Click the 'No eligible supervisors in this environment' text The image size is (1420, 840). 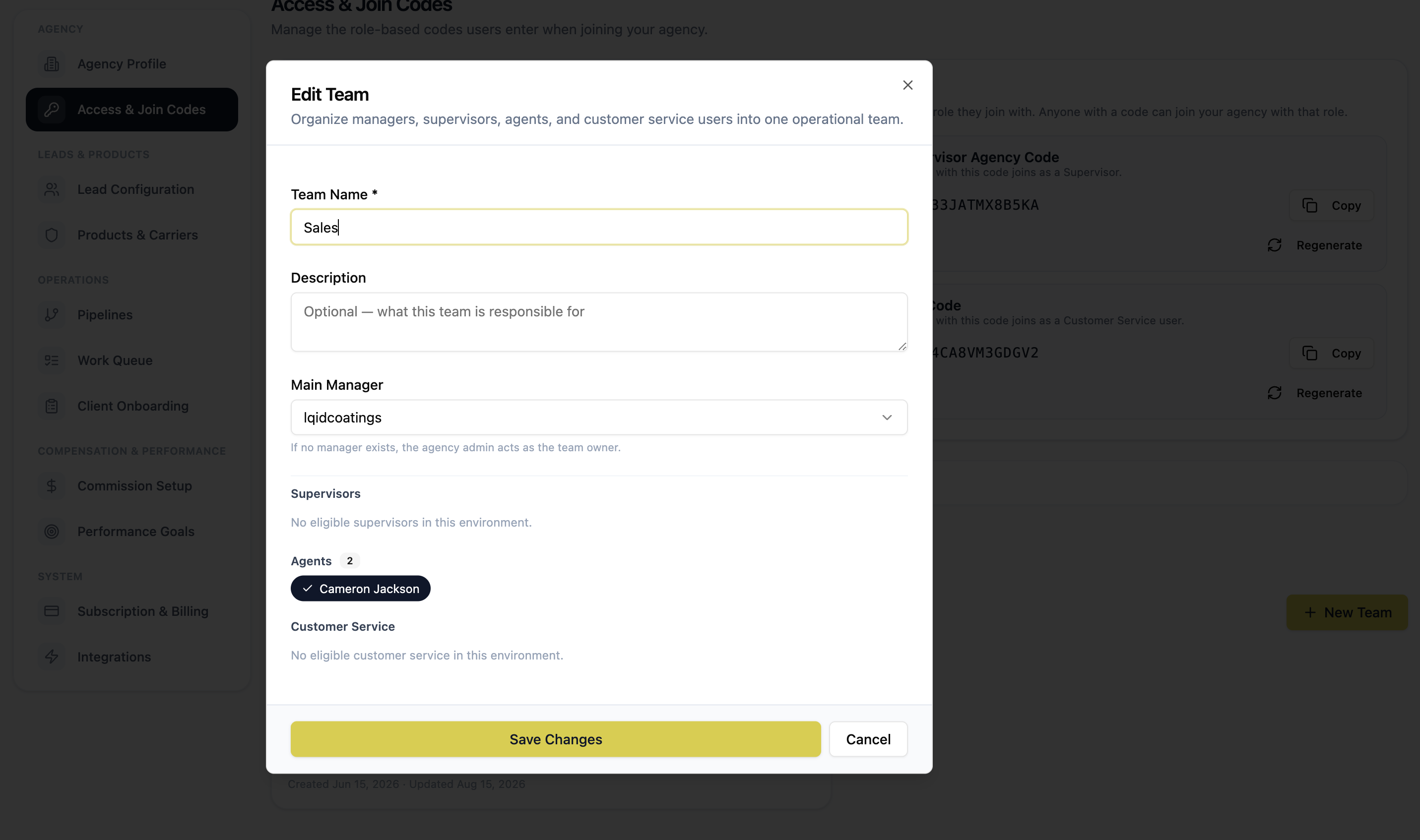(411, 523)
